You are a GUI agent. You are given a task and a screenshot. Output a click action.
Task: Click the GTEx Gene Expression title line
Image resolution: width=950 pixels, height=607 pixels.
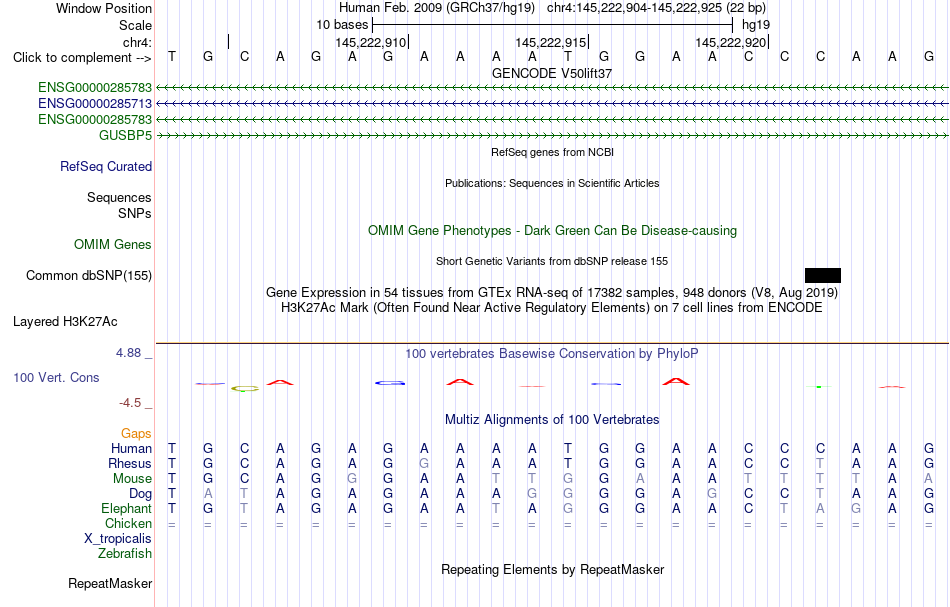coord(552,293)
